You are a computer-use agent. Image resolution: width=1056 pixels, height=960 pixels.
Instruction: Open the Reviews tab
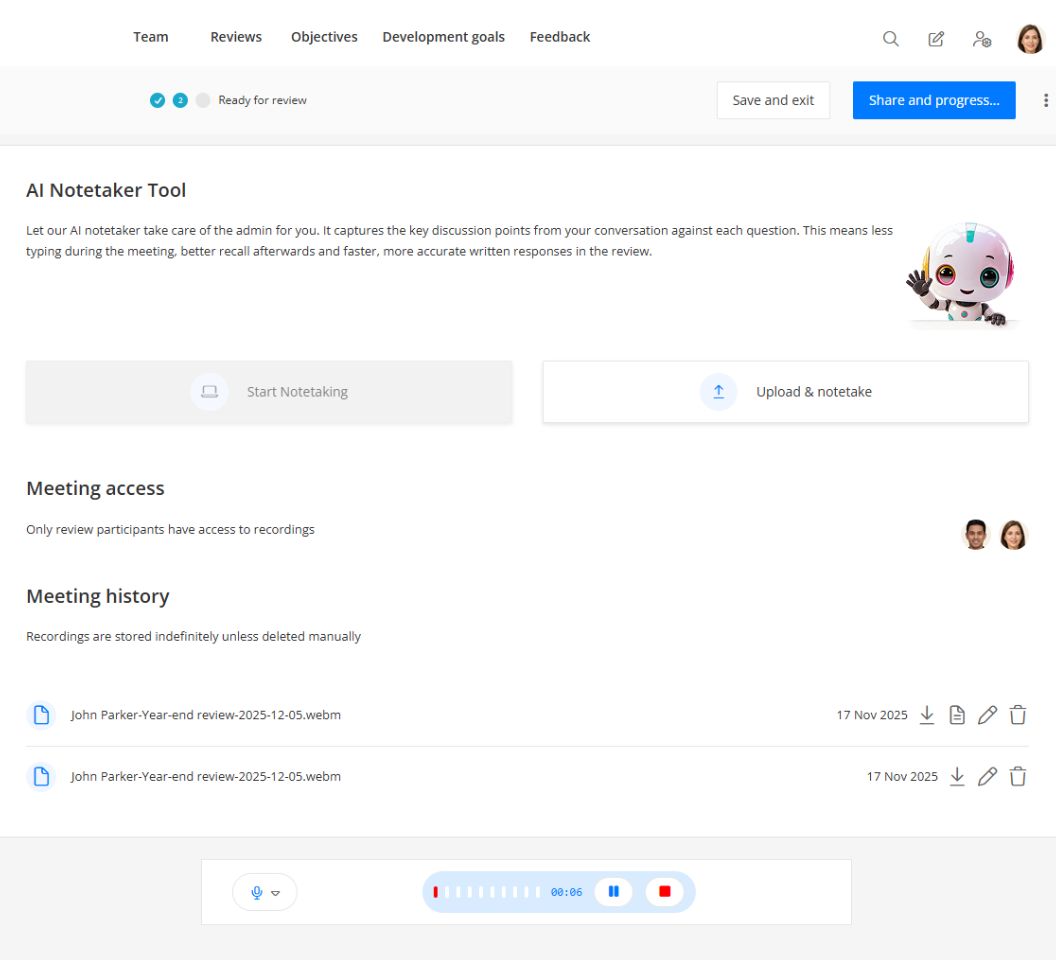[236, 37]
